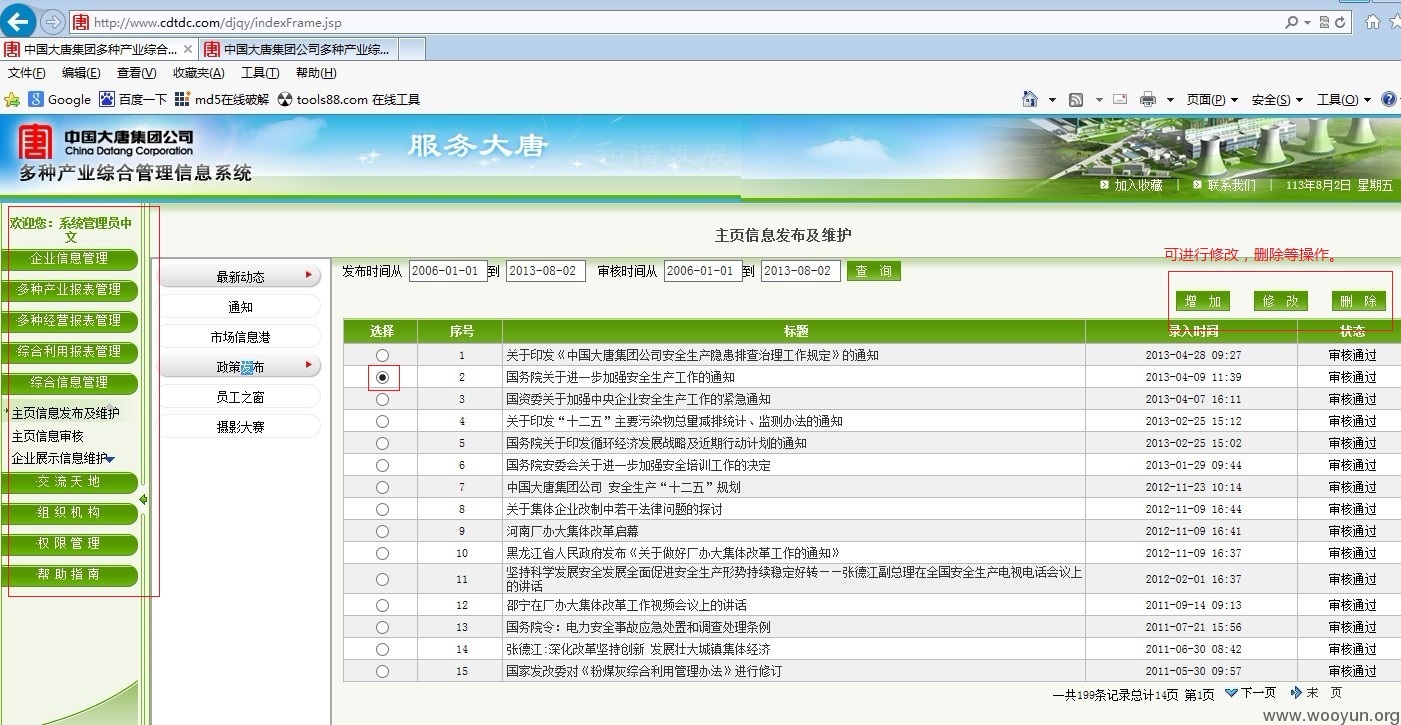Open the 百度一下 bookmark
Image resolution: width=1401 pixels, height=725 pixels.
(x=133, y=99)
